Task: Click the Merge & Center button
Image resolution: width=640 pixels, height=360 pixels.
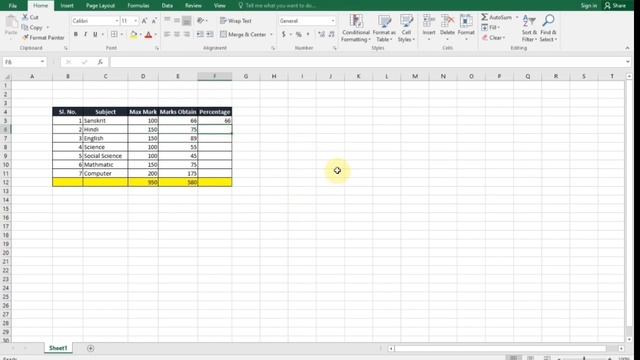Action: click(244, 35)
